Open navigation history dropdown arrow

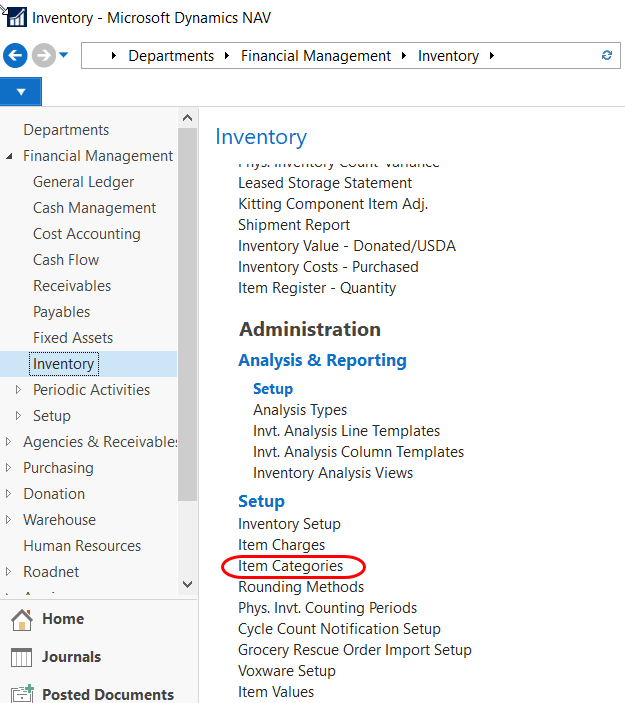pyautogui.click(x=64, y=55)
